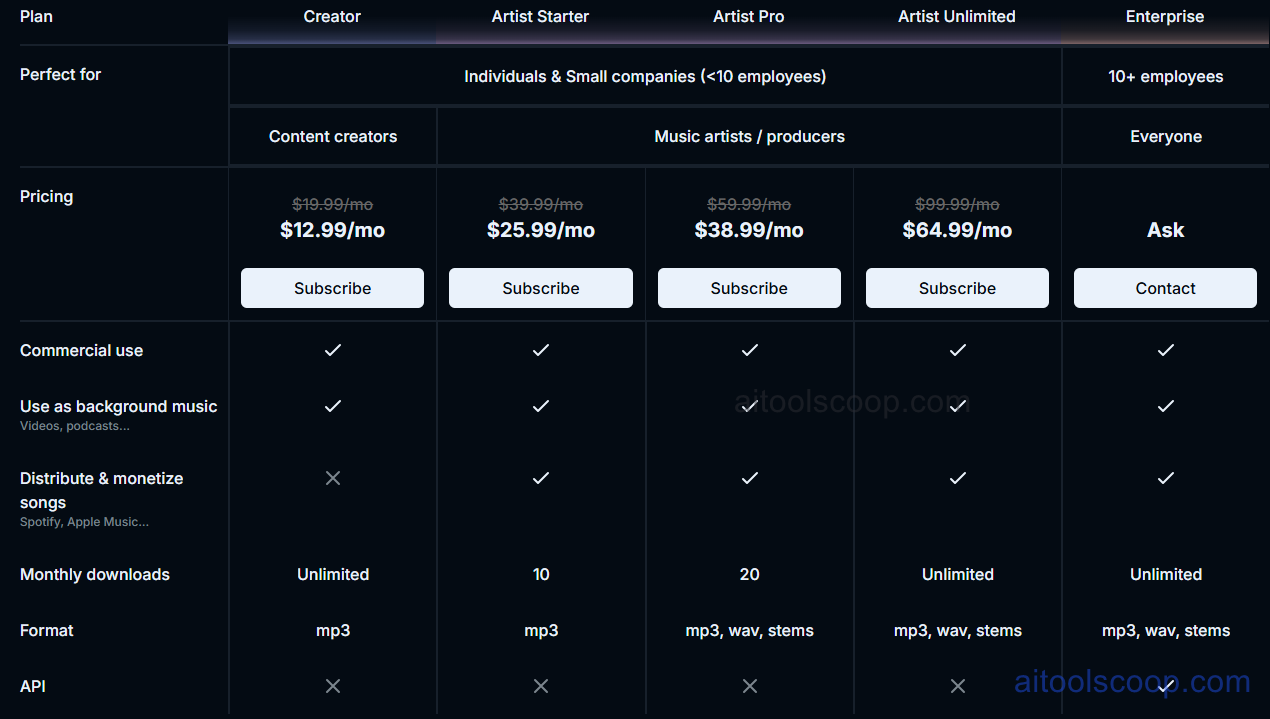The image size is (1270, 719).
Task: Click the Distribute checkmark under Artist Unlimited
Action: tap(957, 478)
